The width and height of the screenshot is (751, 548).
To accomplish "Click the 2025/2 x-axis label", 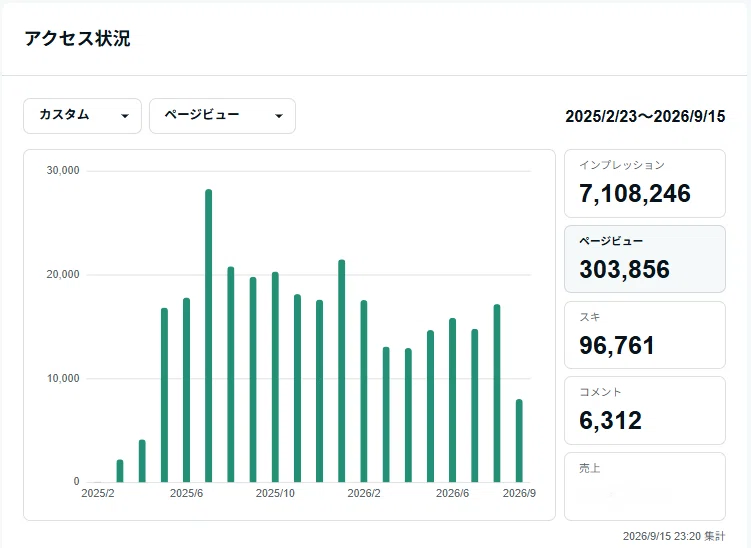I will (x=98, y=493).
